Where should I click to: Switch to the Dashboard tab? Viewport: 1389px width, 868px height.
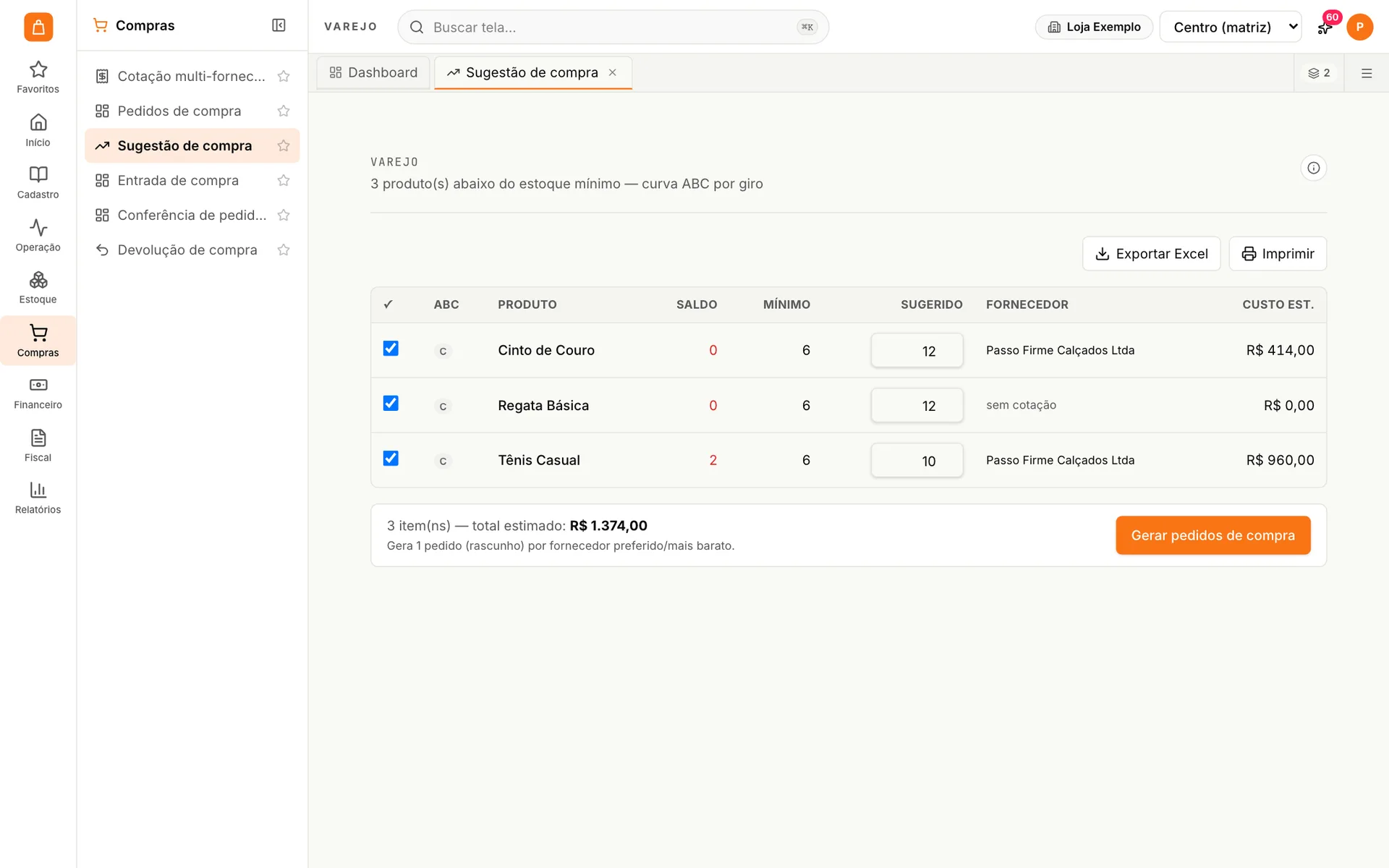pyautogui.click(x=373, y=72)
